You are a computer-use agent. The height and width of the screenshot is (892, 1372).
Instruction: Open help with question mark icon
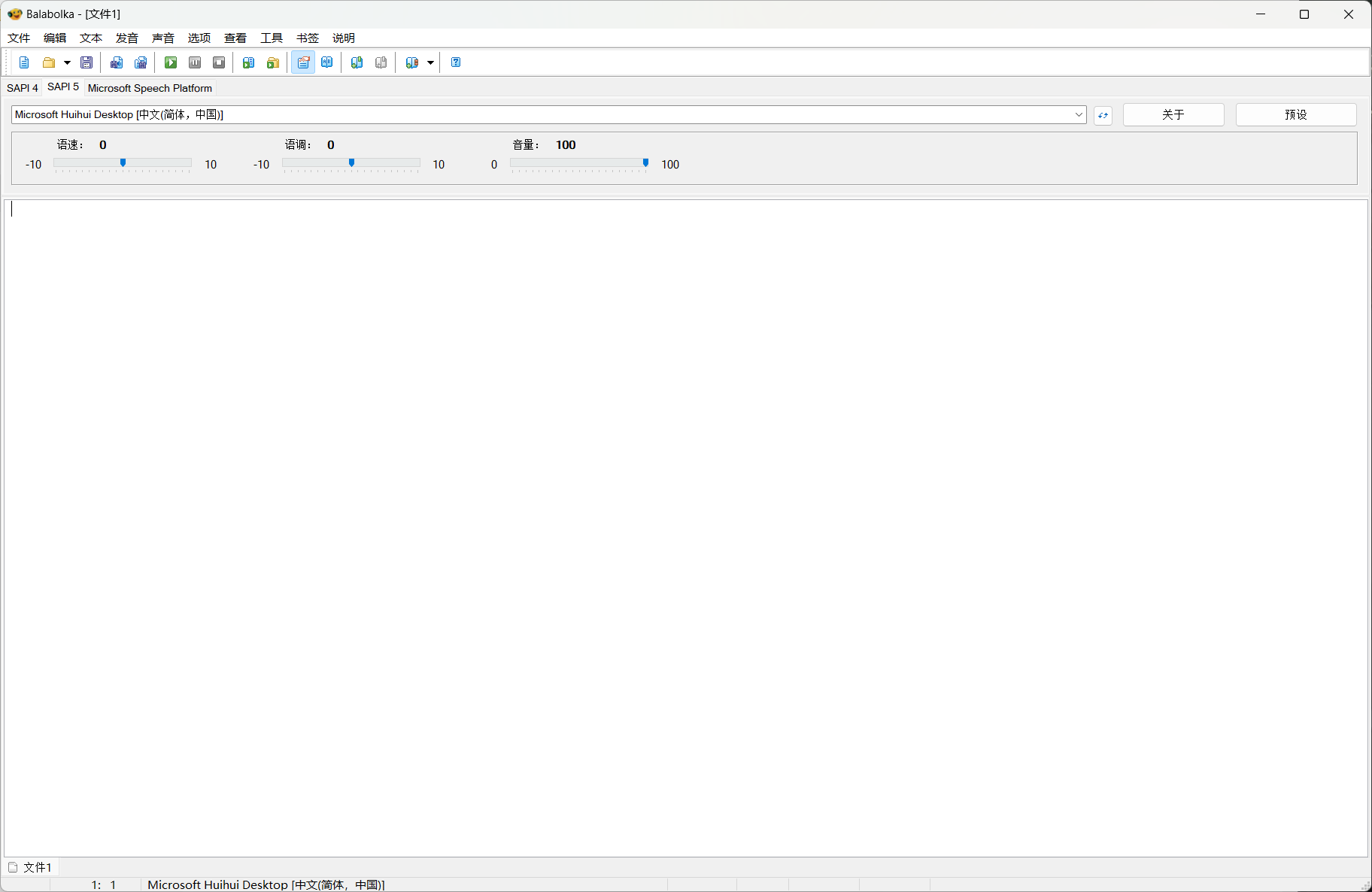(456, 62)
